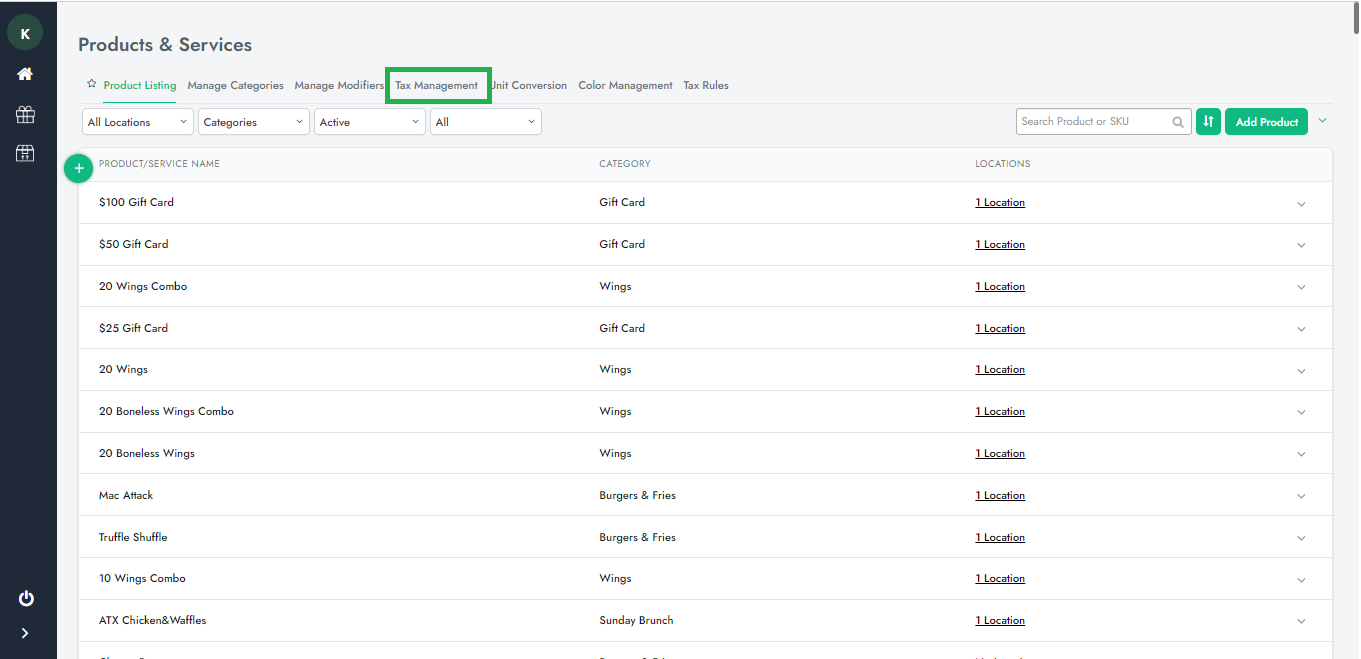1361x659 pixels.
Task: Click the power logout icon
Action: click(26, 598)
